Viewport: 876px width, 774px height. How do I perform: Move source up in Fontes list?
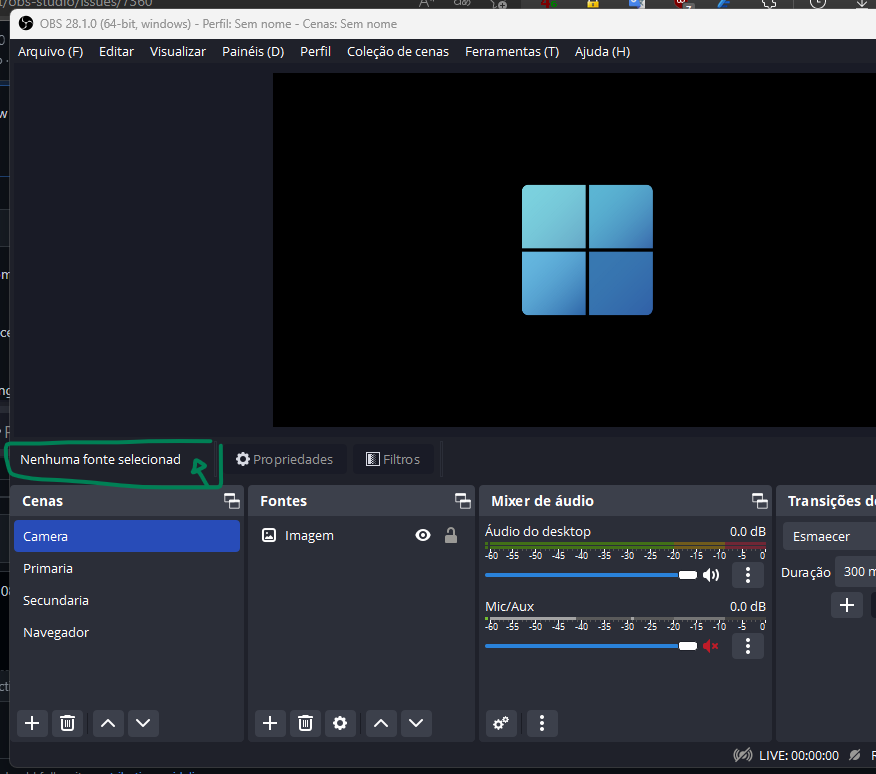(381, 723)
